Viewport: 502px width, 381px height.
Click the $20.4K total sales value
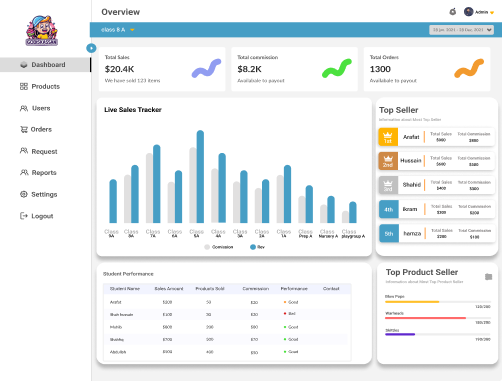pyautogui.click(x=119, y=69)
